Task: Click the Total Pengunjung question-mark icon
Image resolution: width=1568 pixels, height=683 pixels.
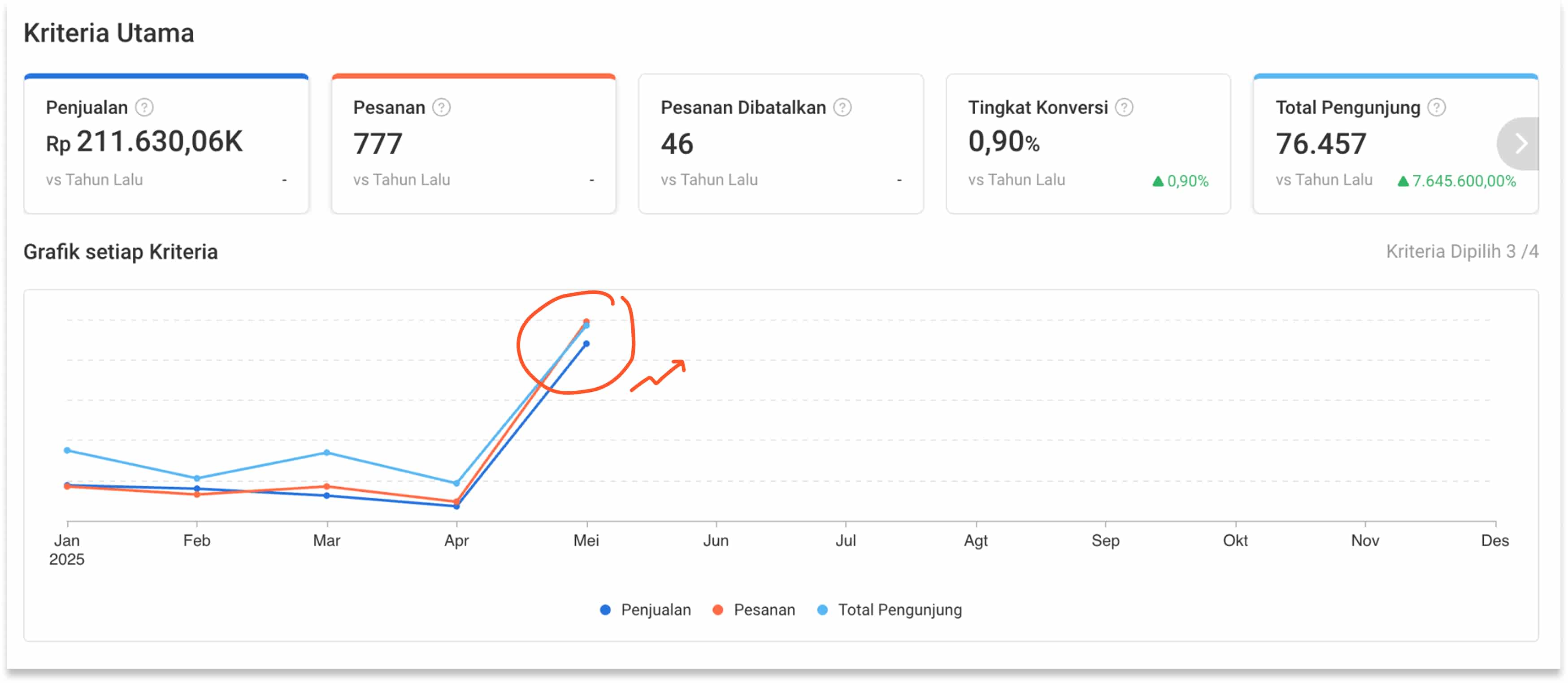Action: pos(1437,108)
